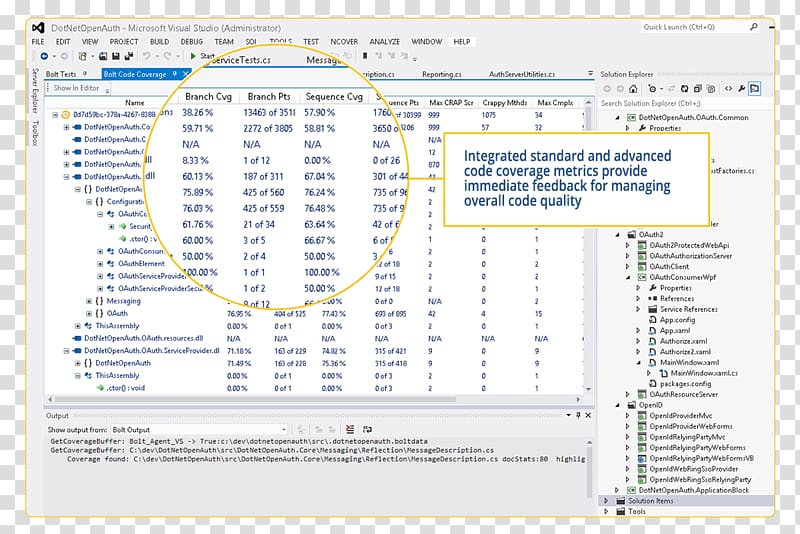Click the Save toolbar icon
Image resolution: width=800 pixels, height=534 pixels.
(116, 56)
